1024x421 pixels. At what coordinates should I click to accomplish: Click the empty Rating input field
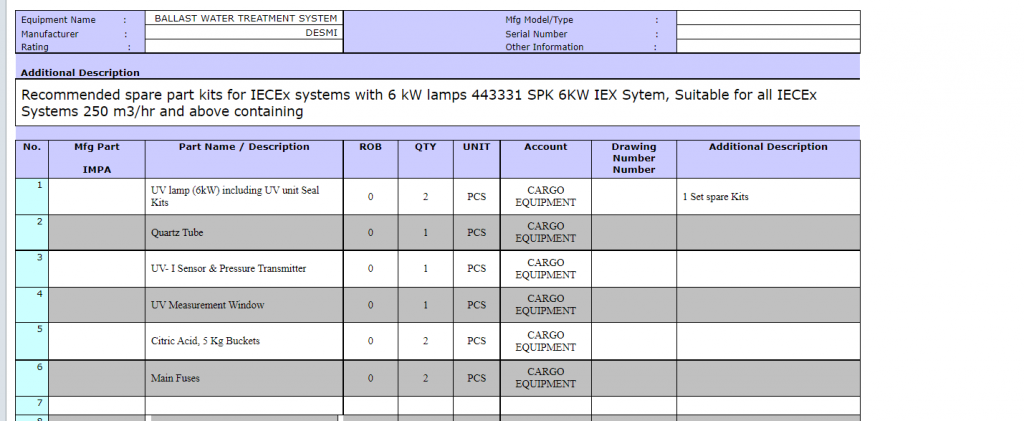click(244, 46)
